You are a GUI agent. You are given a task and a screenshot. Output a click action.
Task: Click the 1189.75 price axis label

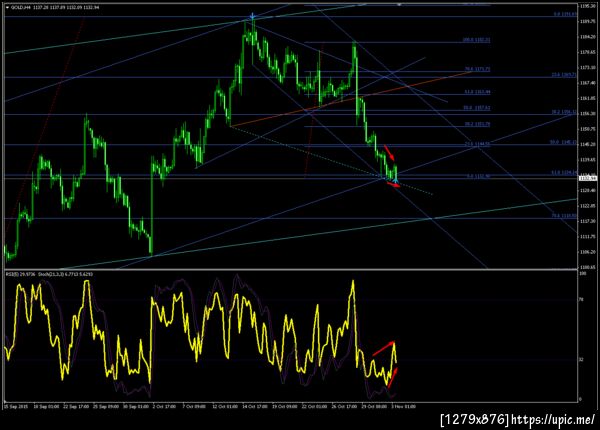click(587, 22)
